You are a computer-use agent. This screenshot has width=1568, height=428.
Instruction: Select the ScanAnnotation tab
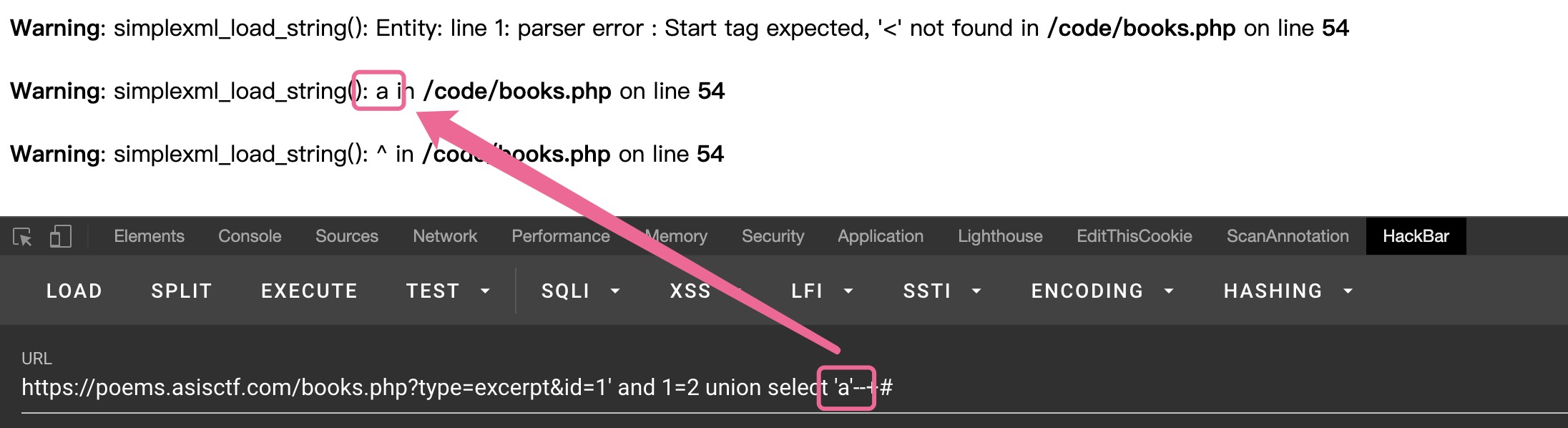point(1288,236)
